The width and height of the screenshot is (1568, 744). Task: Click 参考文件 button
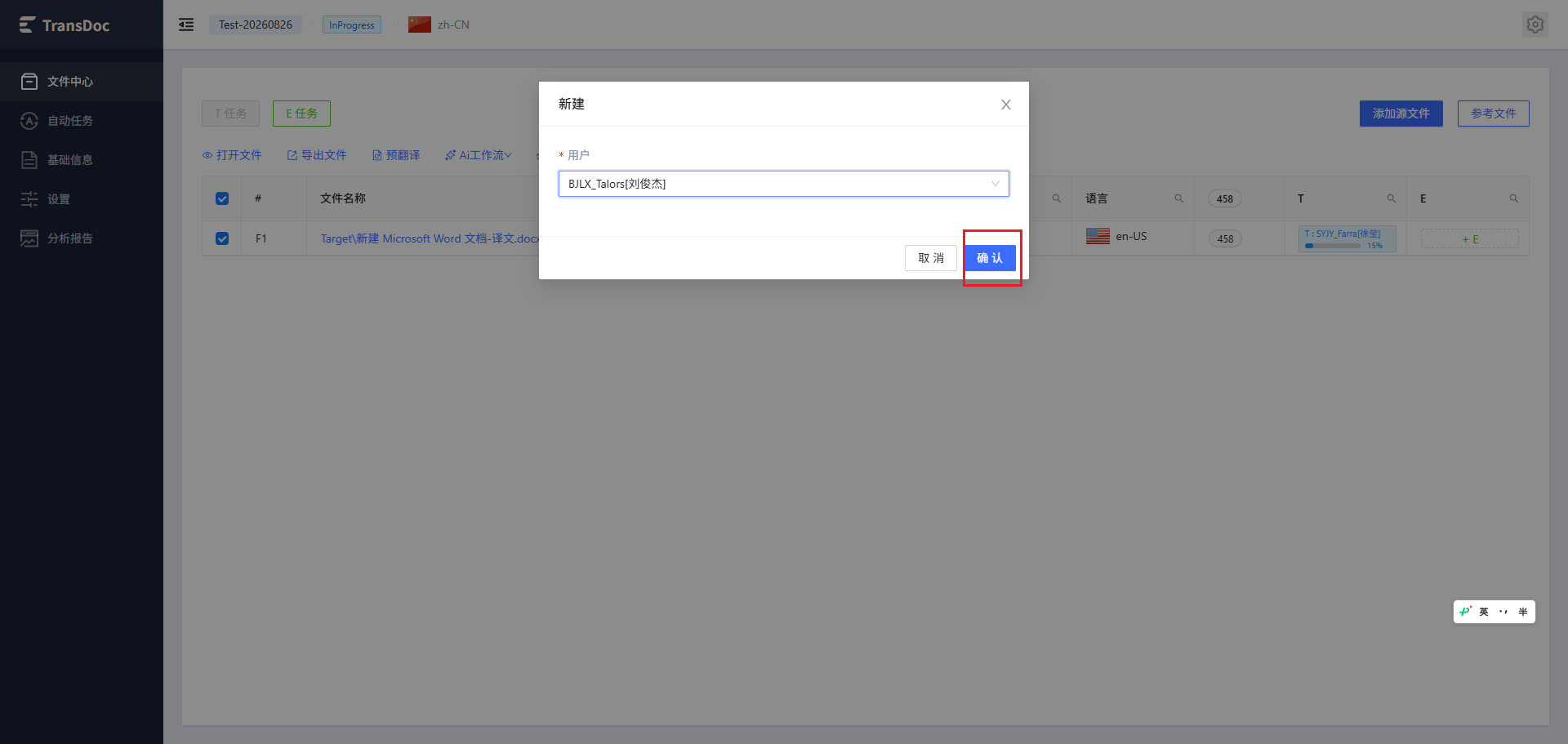click(1494, 114)
